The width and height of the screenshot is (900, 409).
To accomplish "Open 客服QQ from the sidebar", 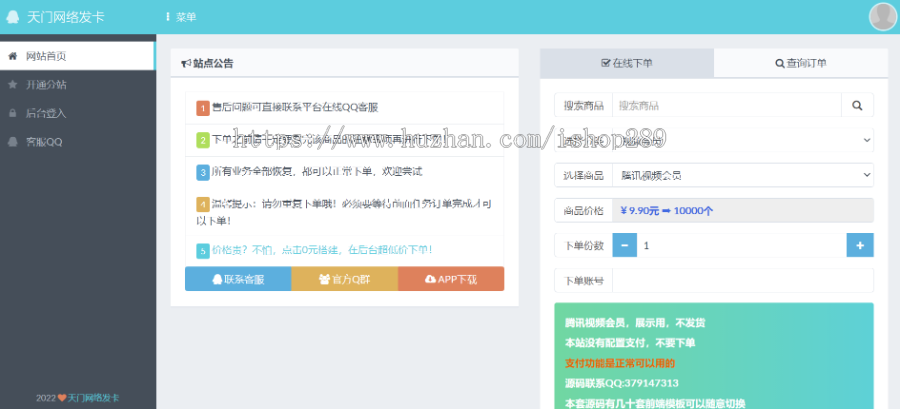I will coord(44,142).
